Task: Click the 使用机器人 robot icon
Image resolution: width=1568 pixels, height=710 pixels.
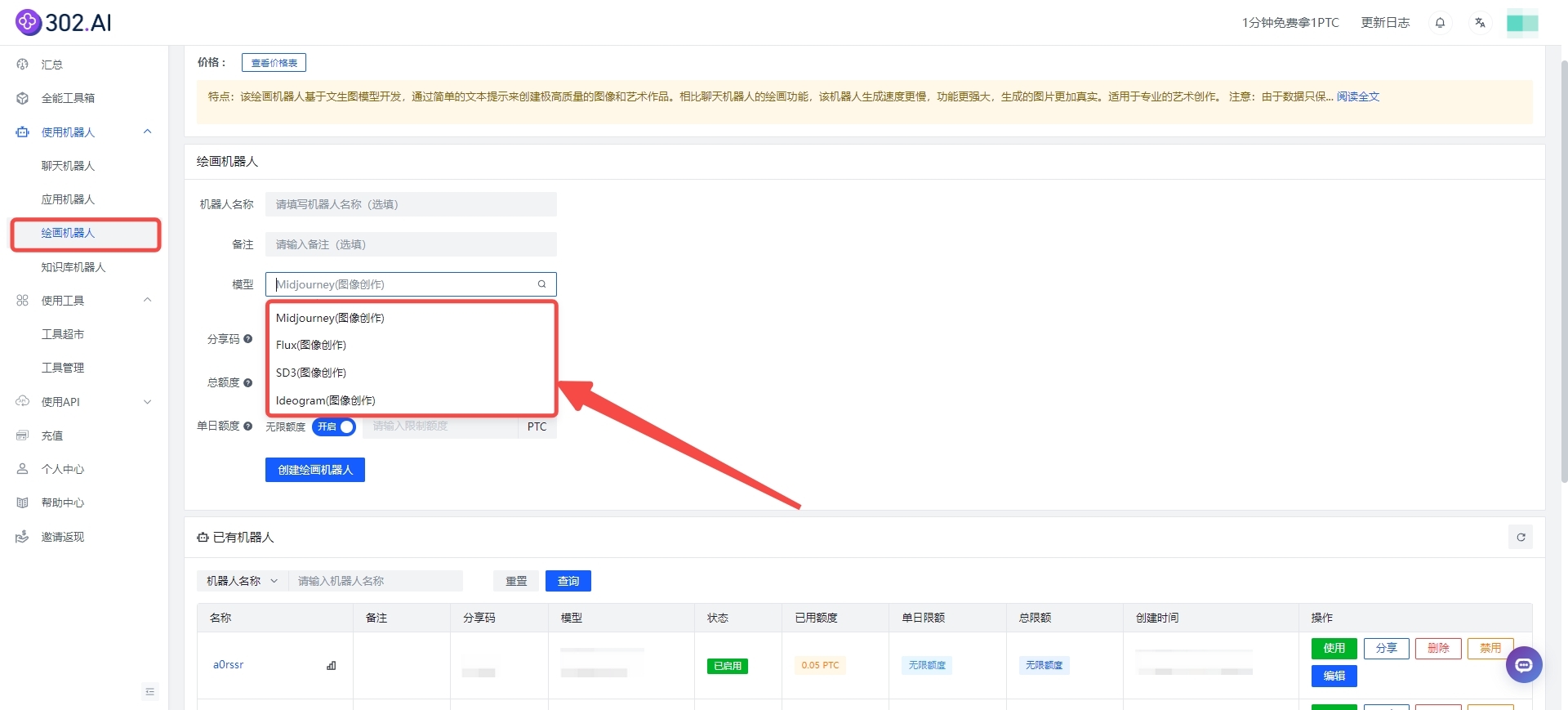Action: click(x=23, y=132)
